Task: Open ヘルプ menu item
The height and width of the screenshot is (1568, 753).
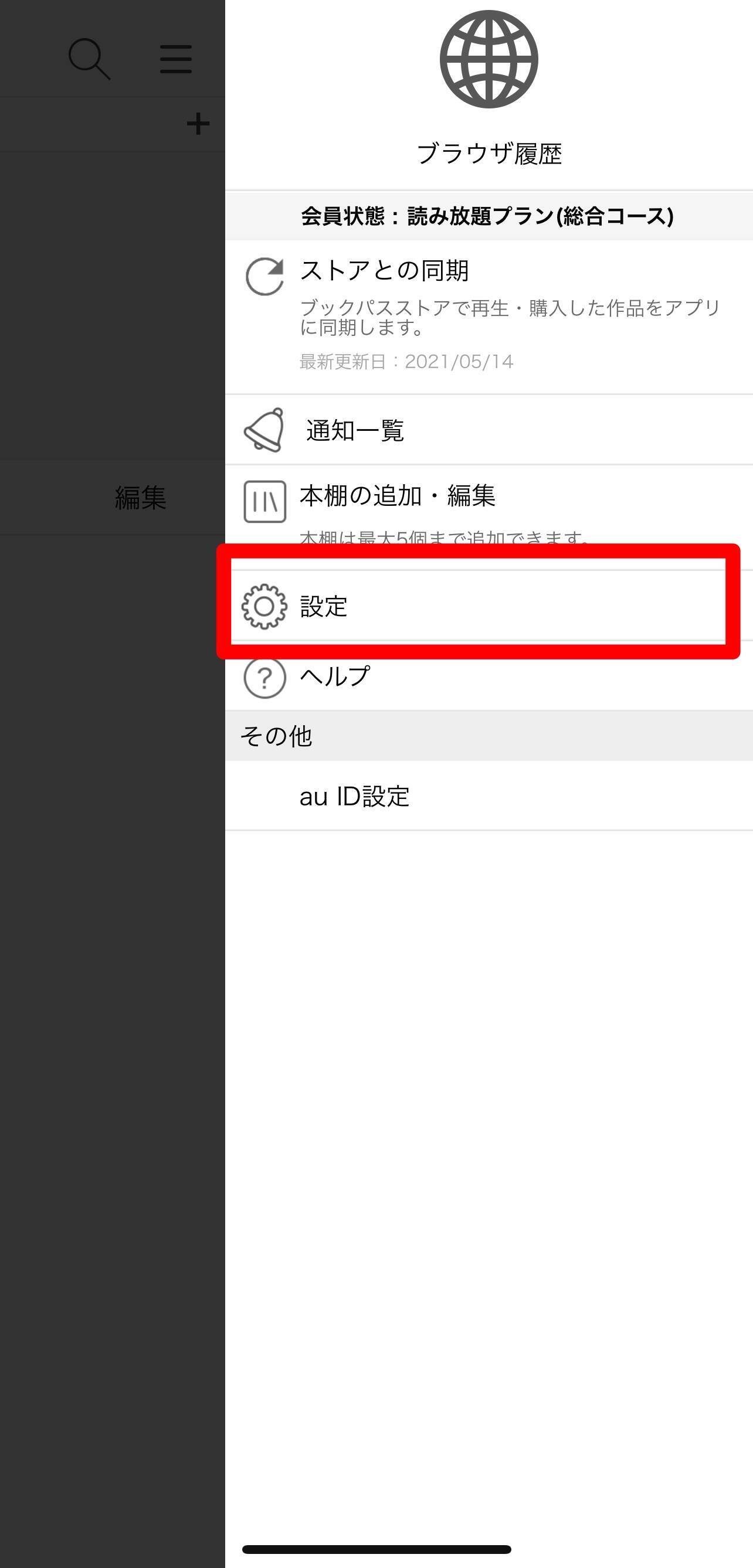Action: tap(489, 677)
